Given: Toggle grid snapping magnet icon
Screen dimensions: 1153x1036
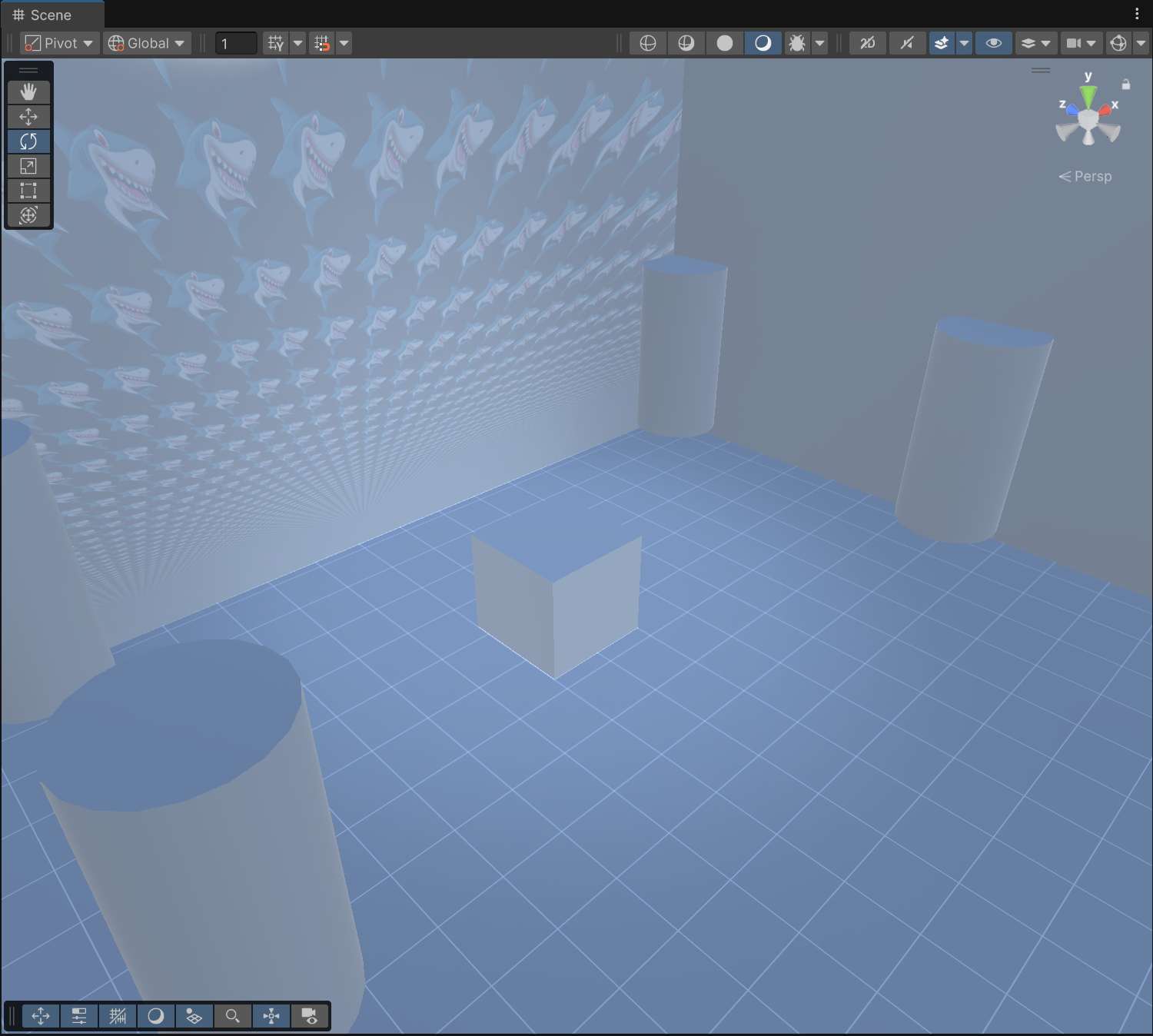Looking at the screenshot, I should (x=322, y=43).
